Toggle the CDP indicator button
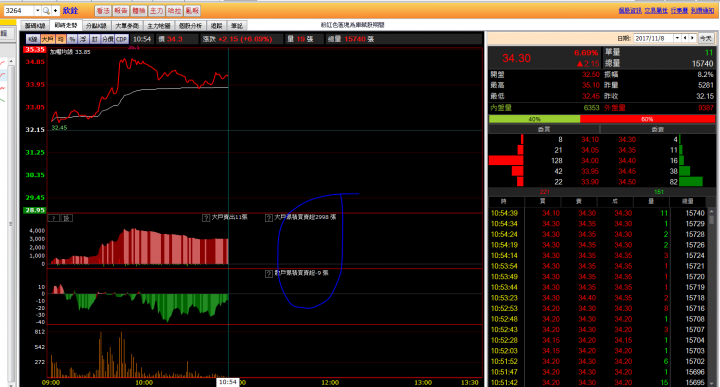Image resolution: width=720 pixels, height=387 pixels. point(121,39)
